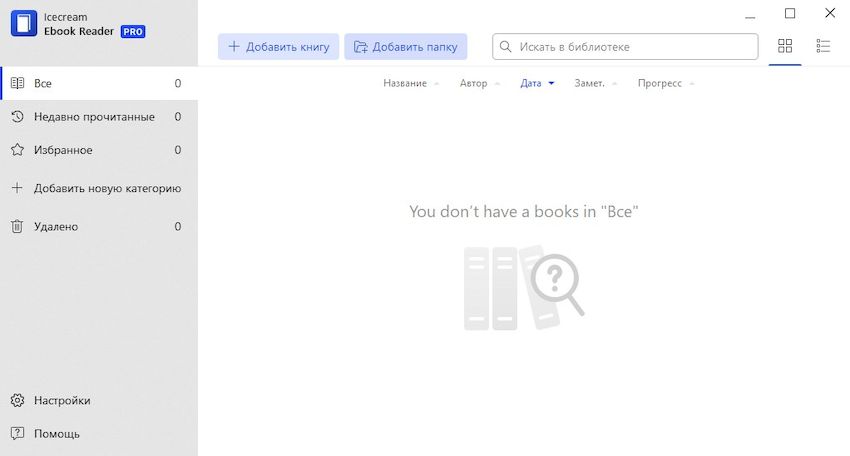Sort the library by Прогресс
The image size is (850, 456).
pyautogui.click(x=660, y=83)
